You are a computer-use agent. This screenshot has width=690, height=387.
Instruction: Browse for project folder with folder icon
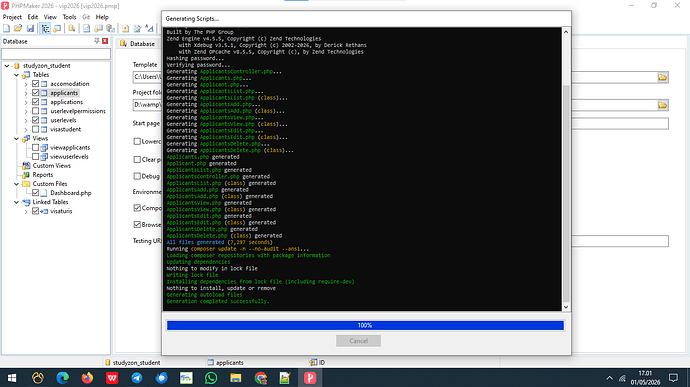click(x=663, y=105)
